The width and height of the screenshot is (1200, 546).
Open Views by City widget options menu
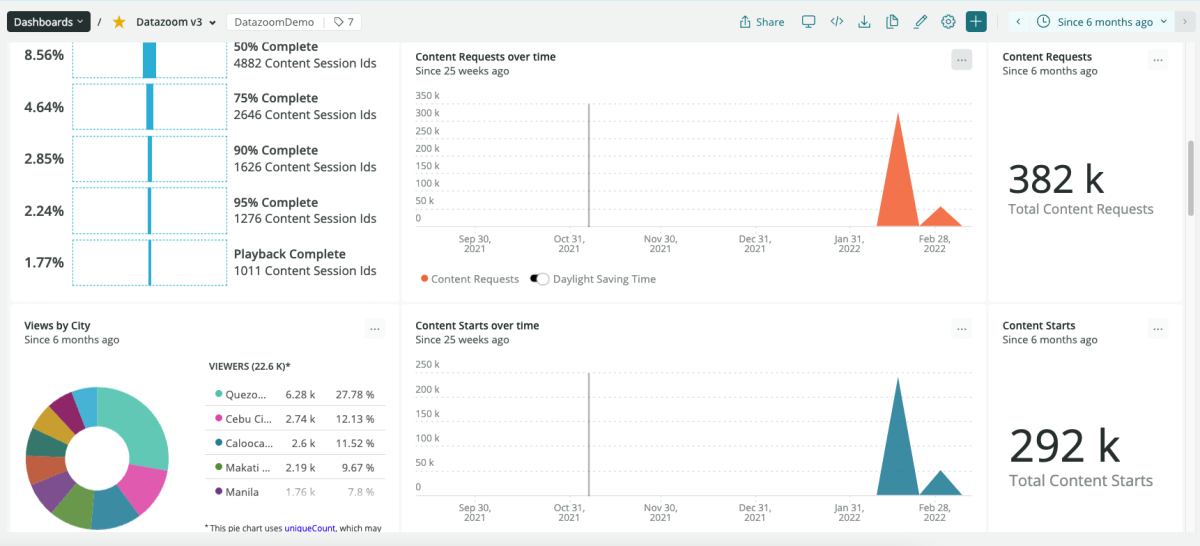[375, 329]
